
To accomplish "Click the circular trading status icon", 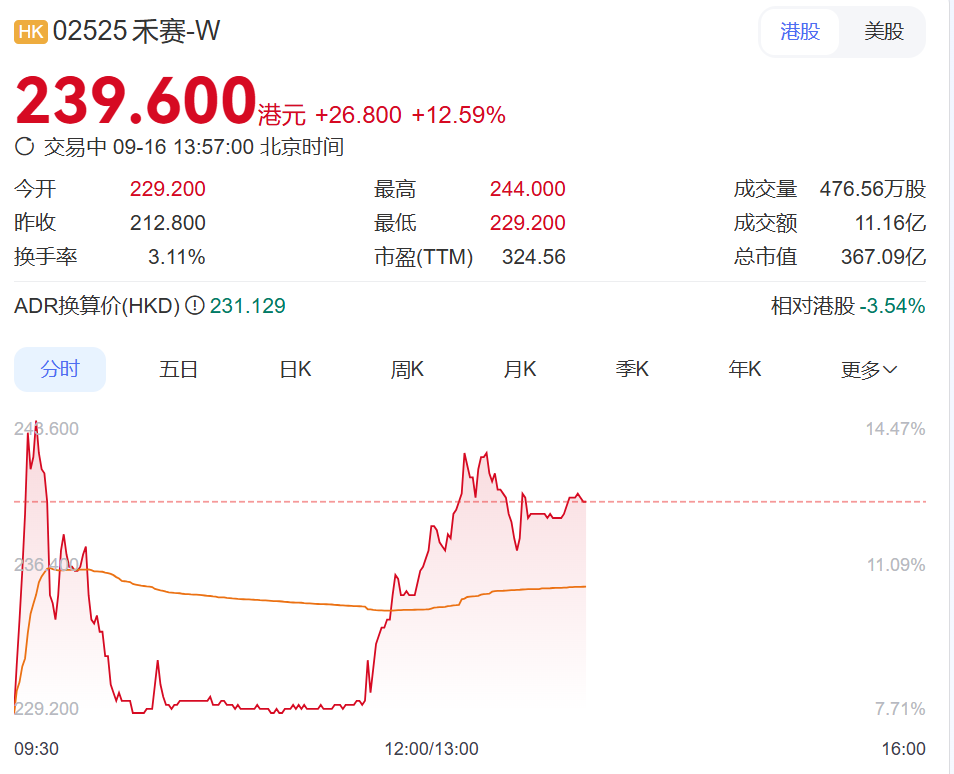I will point(25,147).
